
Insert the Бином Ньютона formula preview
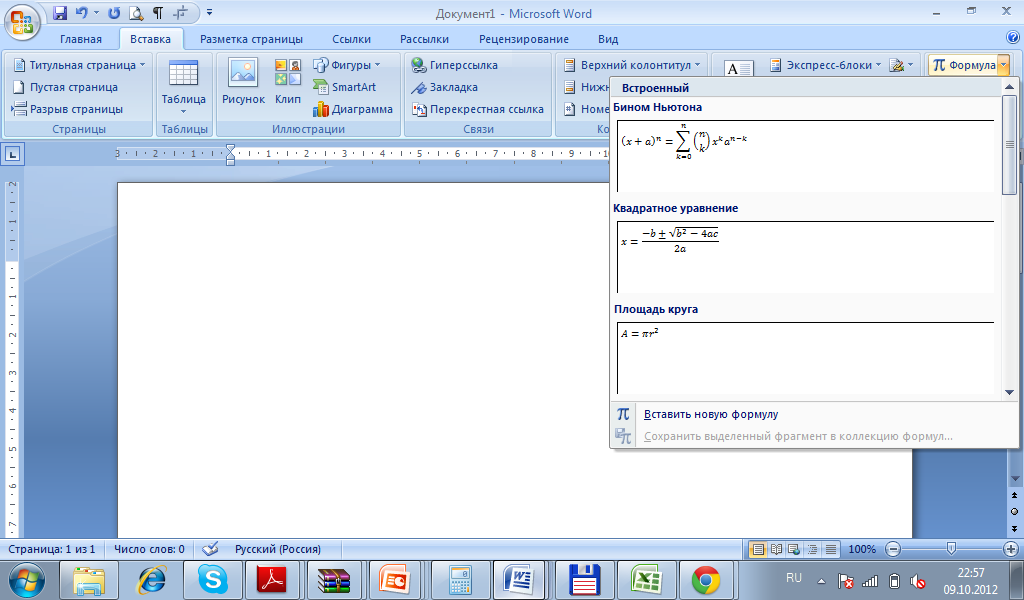tap(805, 155)
